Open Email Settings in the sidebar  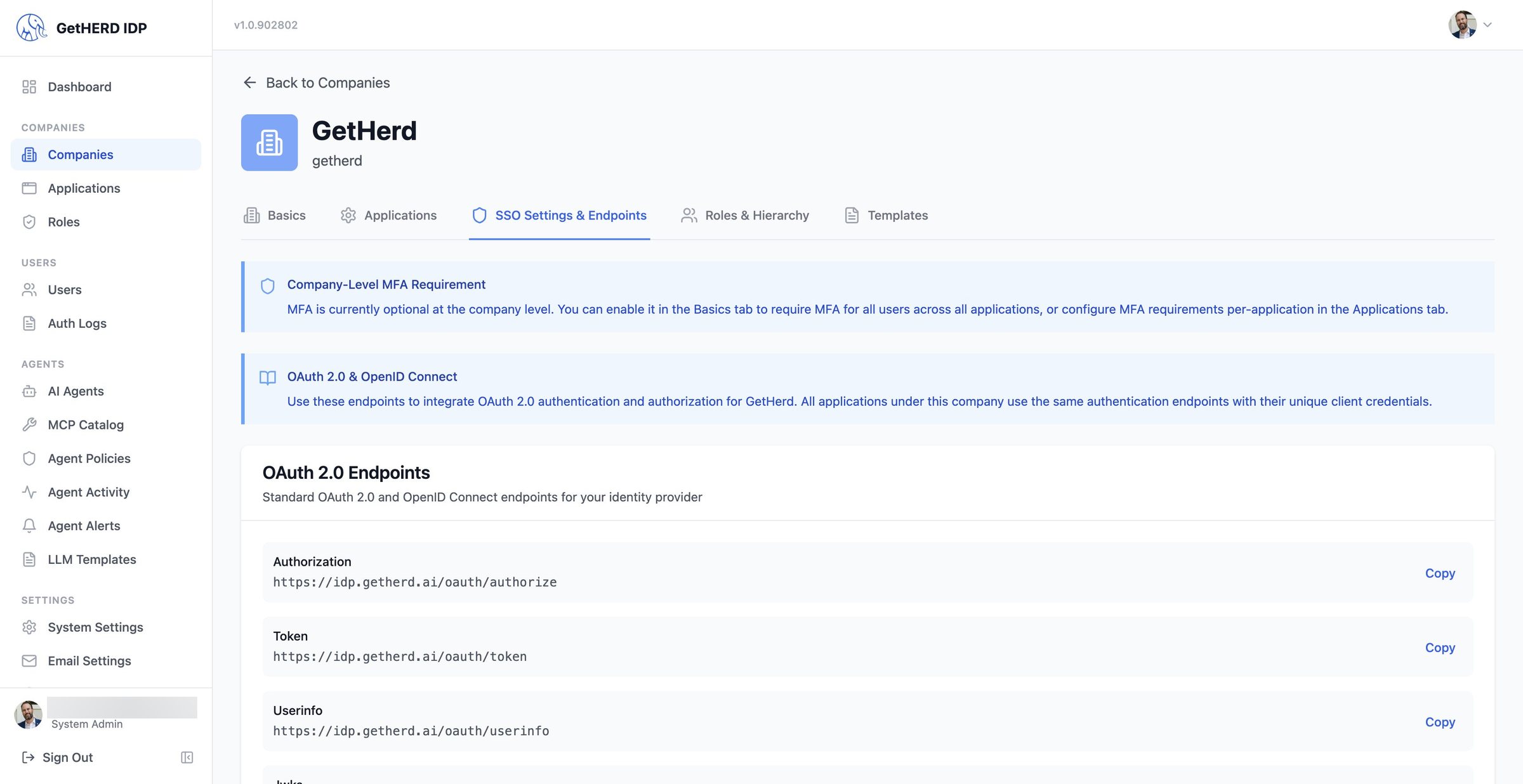(x=106, y=661)
